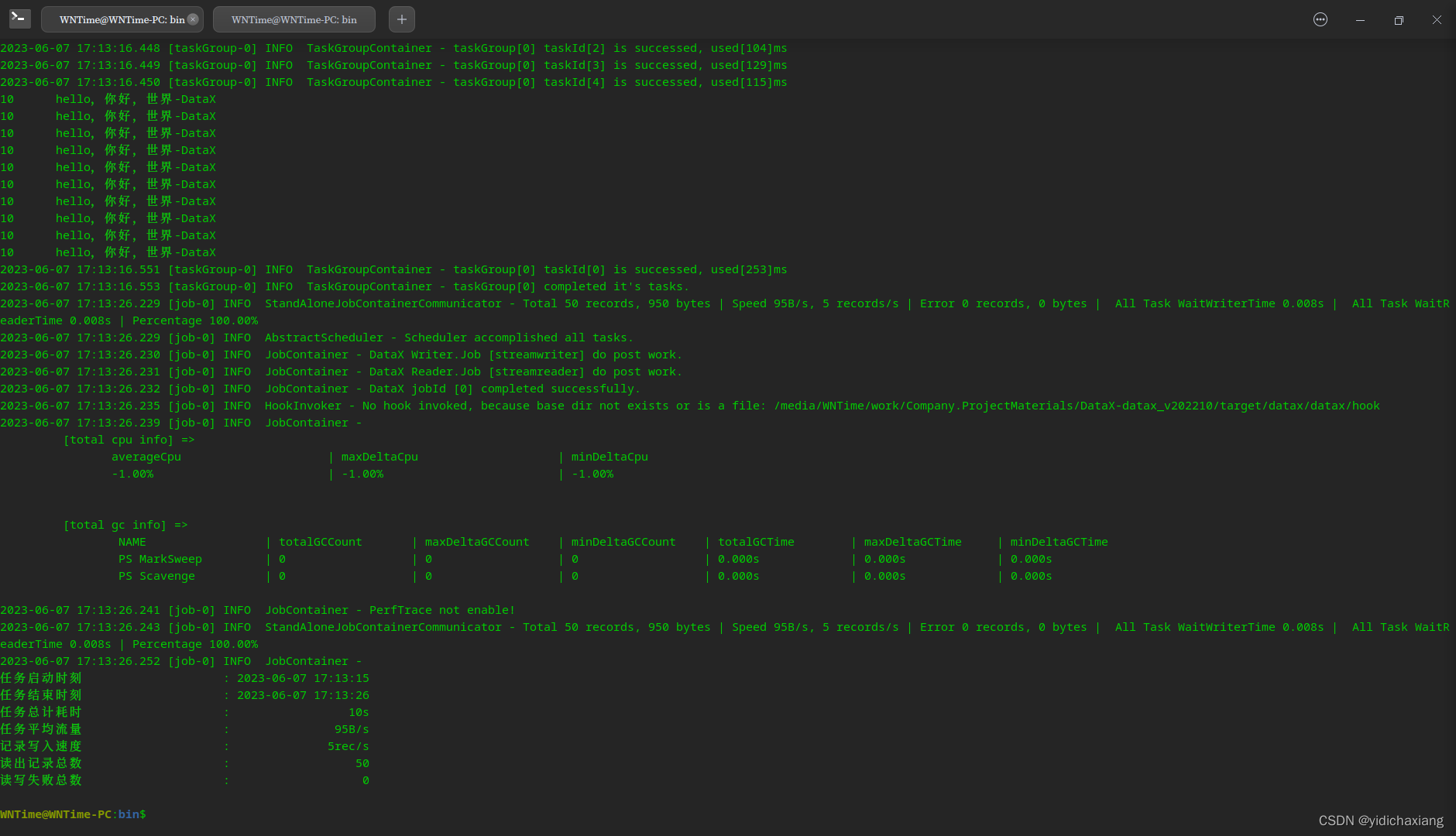Click the '读写失败总数' label

point(41,780)
